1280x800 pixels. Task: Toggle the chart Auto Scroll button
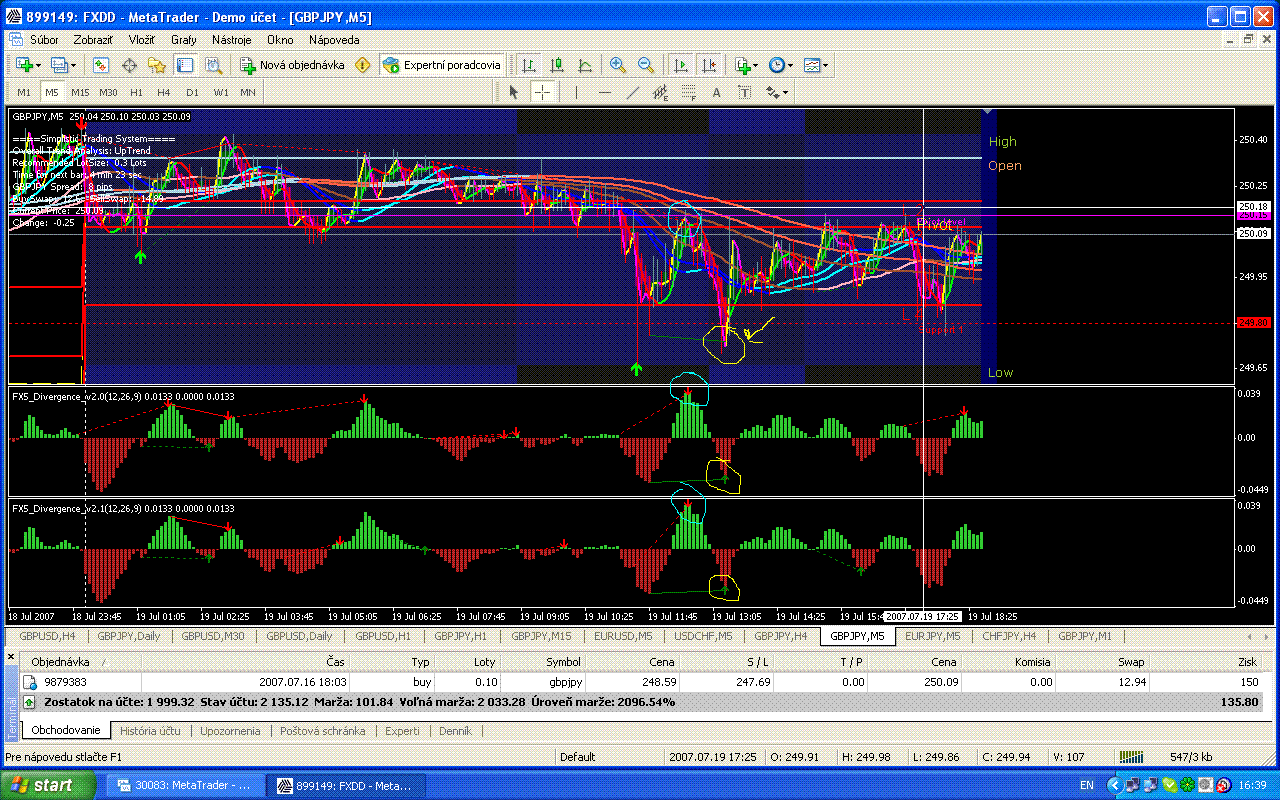[681, 65]
